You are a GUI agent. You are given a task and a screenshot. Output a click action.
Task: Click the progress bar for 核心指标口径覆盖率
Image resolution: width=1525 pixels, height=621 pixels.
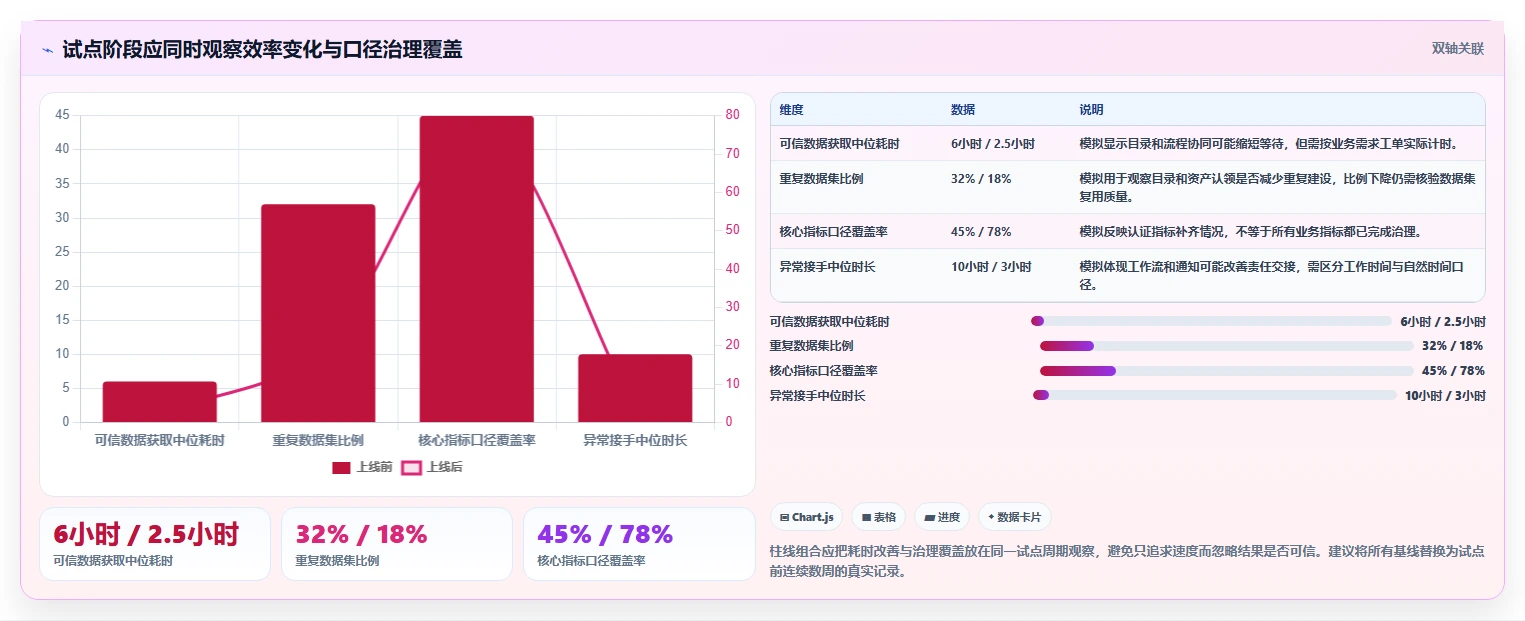coord(1227,371)
